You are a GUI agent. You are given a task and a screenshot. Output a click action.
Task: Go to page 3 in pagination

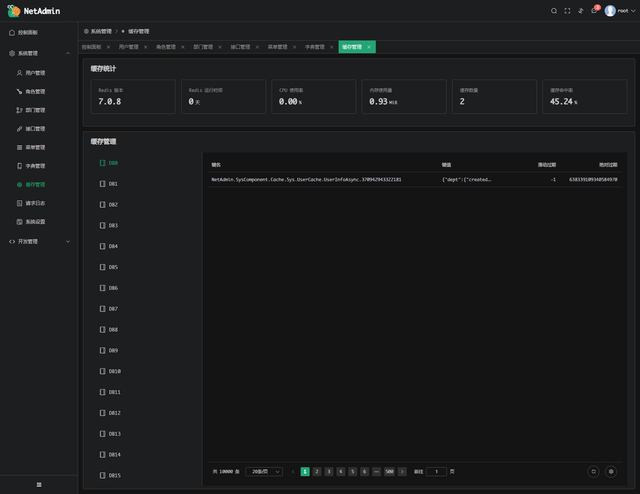pyautogui.click(x=328, y=471)
